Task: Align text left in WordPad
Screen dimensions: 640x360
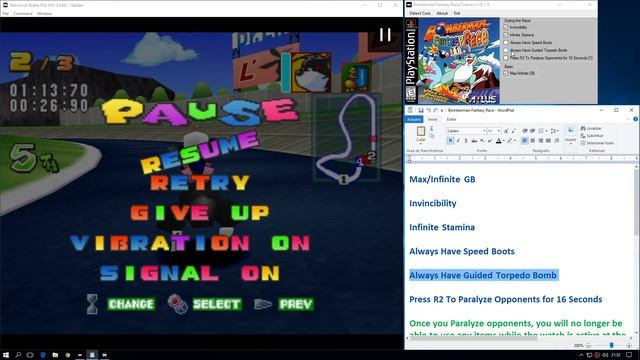Action: 524,141
